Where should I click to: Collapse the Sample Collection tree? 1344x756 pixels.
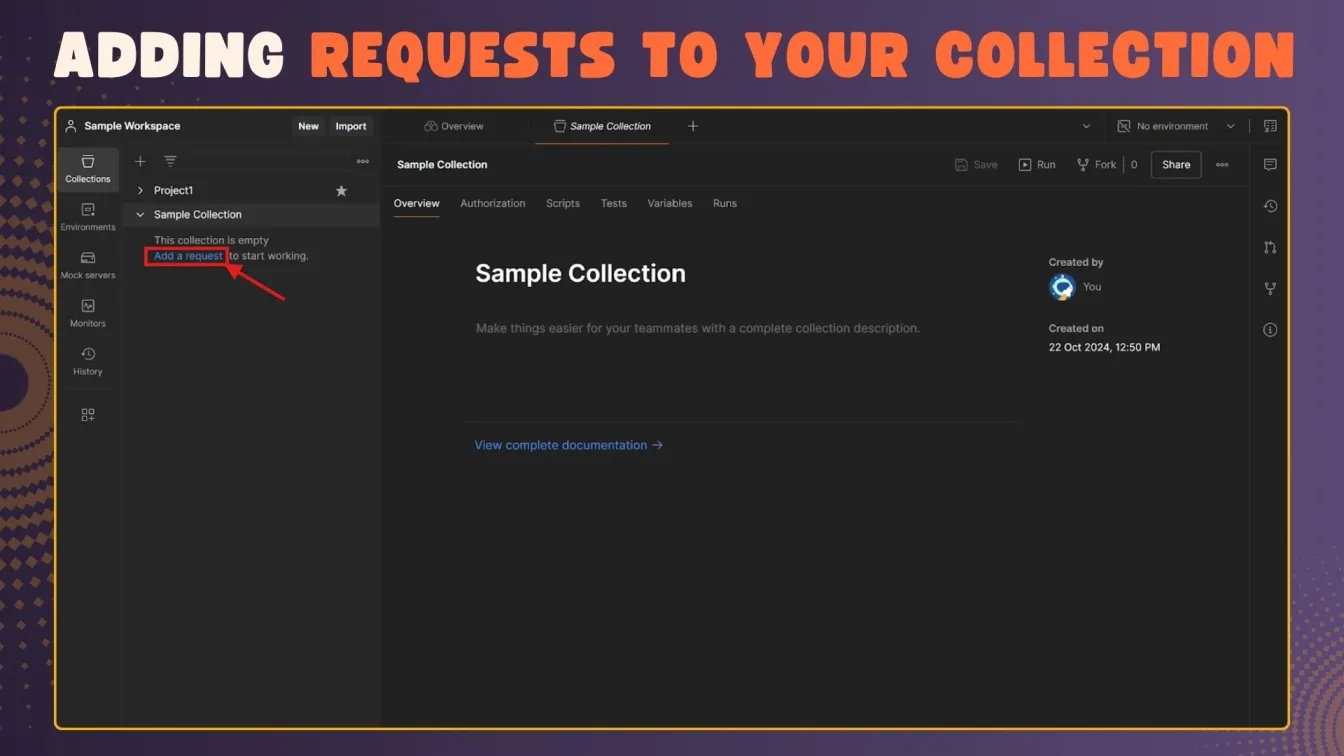(140, 214)
